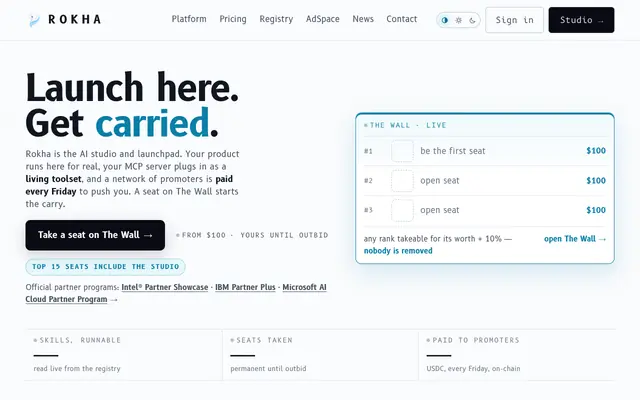Image resolution: width=640 pixels, height=400 pixels.
Task: Launch the Studio button
Action: point(581,20)
